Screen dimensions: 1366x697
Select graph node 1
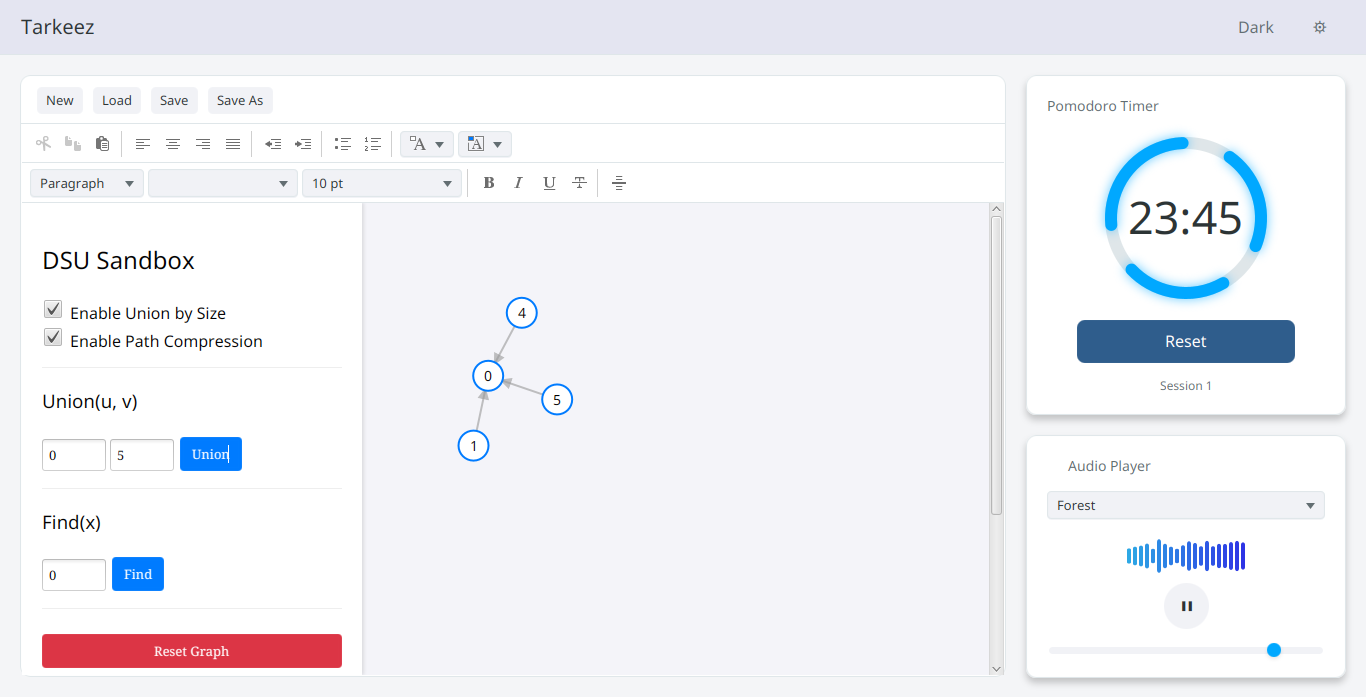(x=474, y=445)
